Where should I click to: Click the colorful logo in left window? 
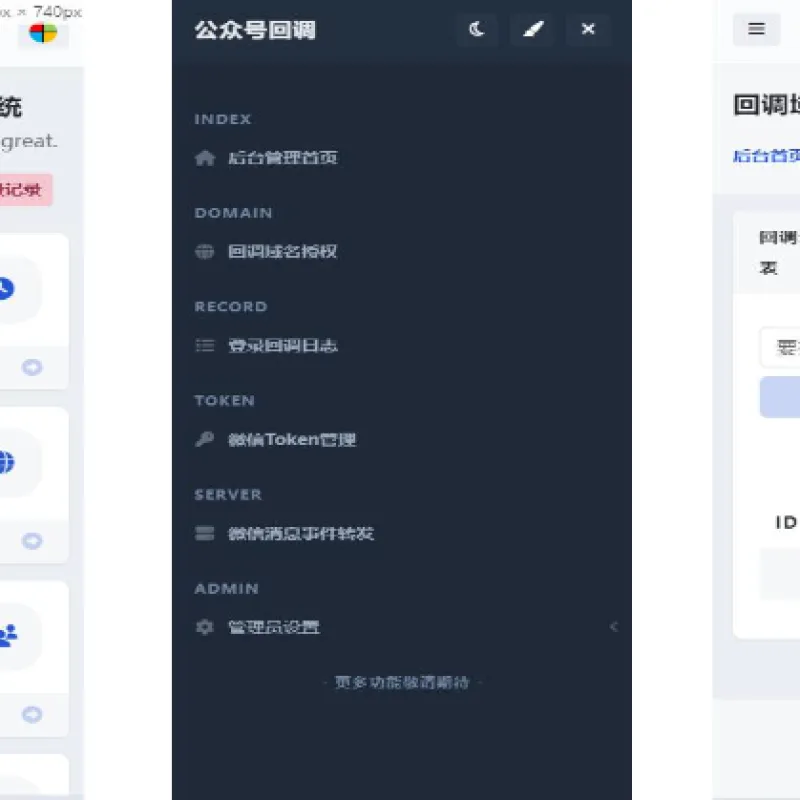43,33
